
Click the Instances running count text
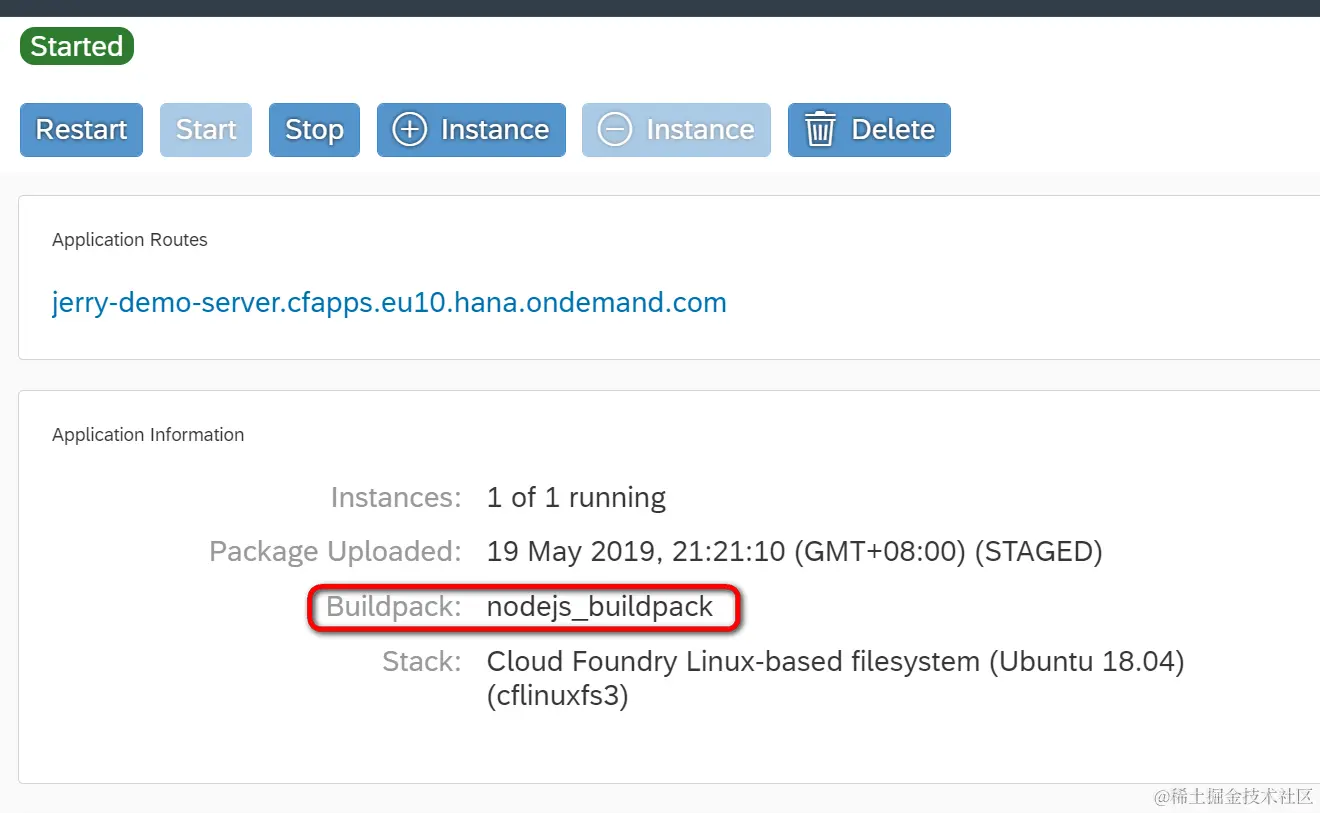point(576,497)
